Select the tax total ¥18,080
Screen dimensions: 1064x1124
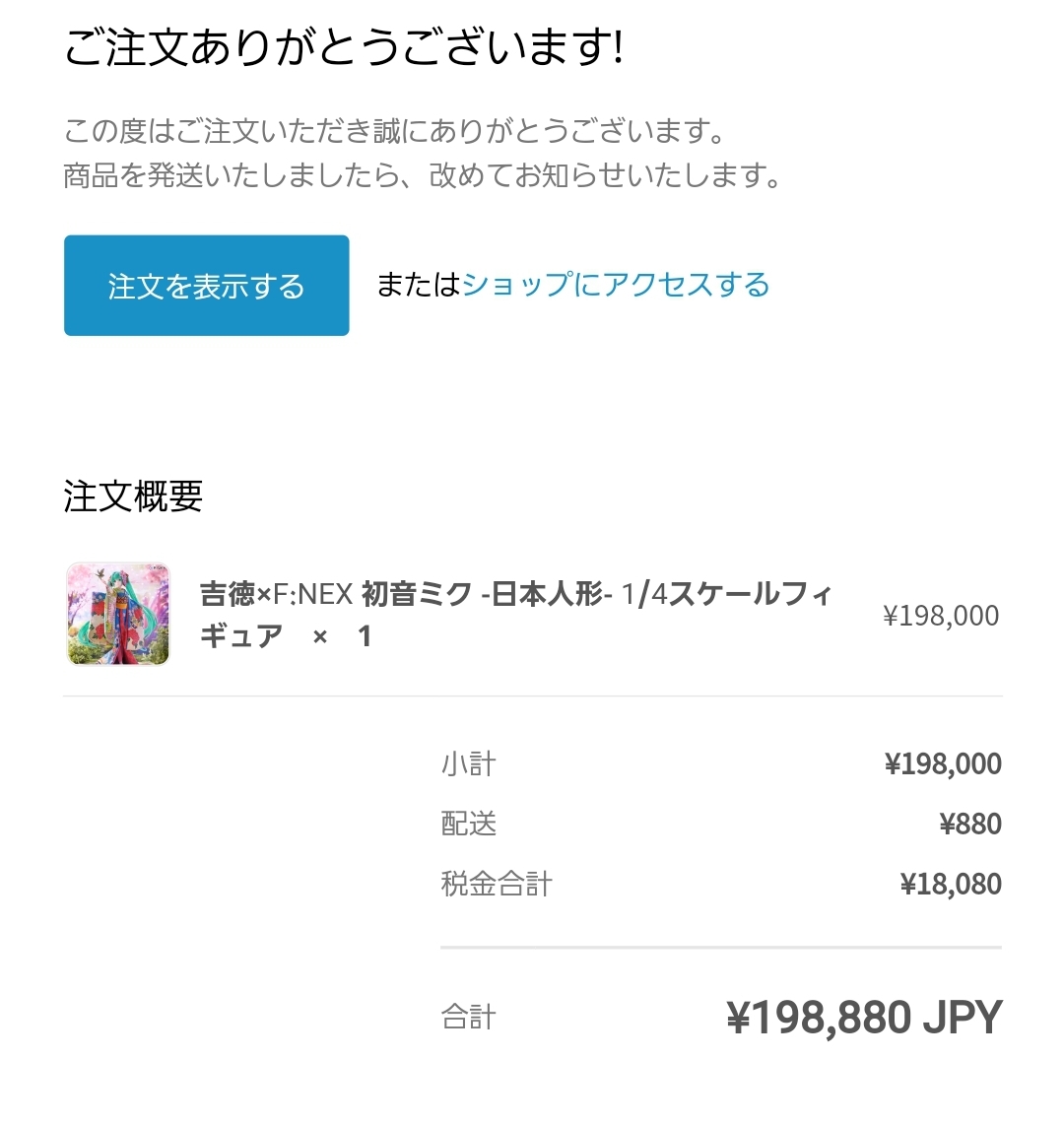click(x=951, y=885)
